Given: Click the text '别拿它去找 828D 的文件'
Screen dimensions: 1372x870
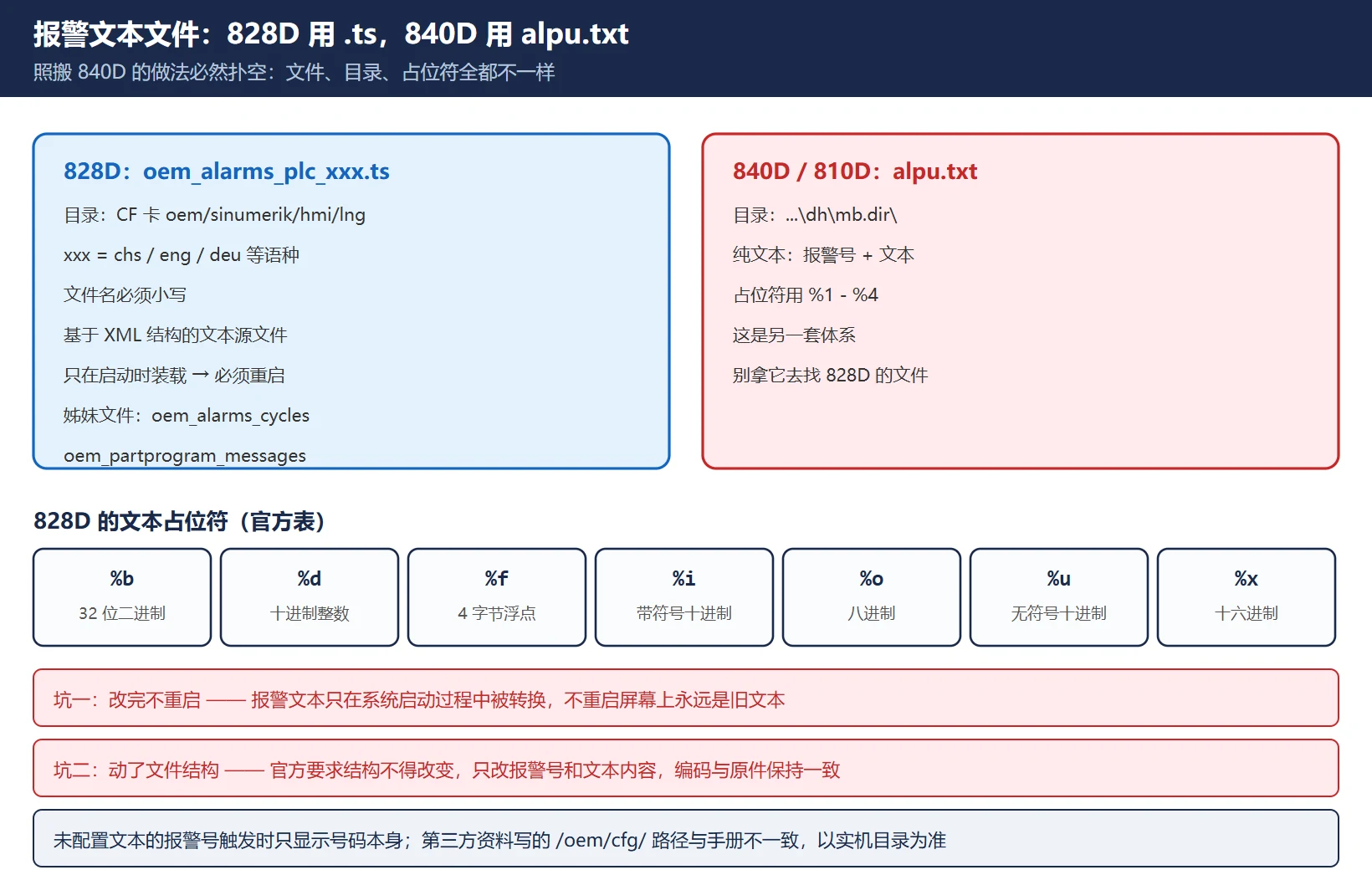Looking at the screenshot, I should pos(831,376).
